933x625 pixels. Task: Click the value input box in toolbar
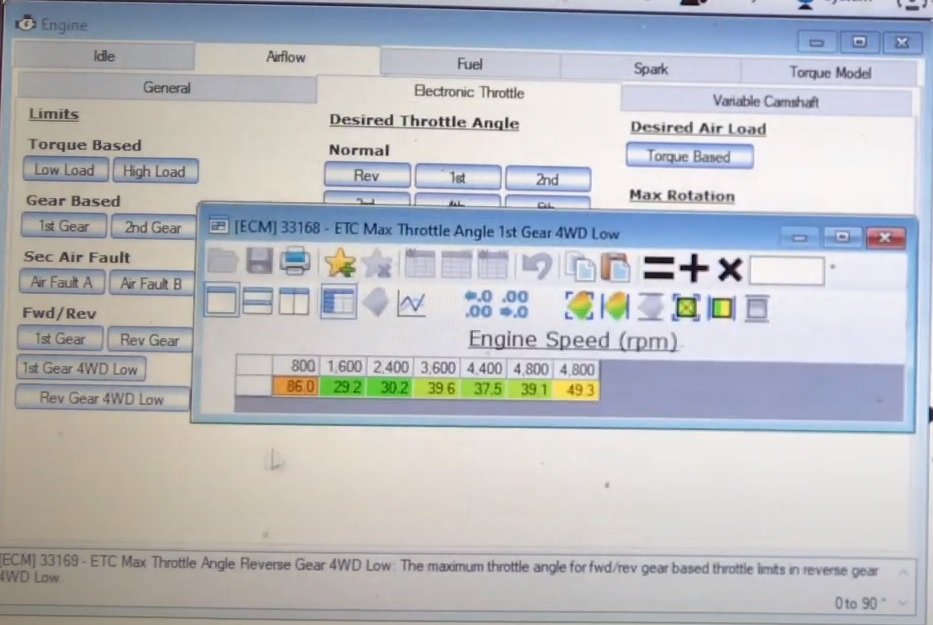click(x=787, y=271)
